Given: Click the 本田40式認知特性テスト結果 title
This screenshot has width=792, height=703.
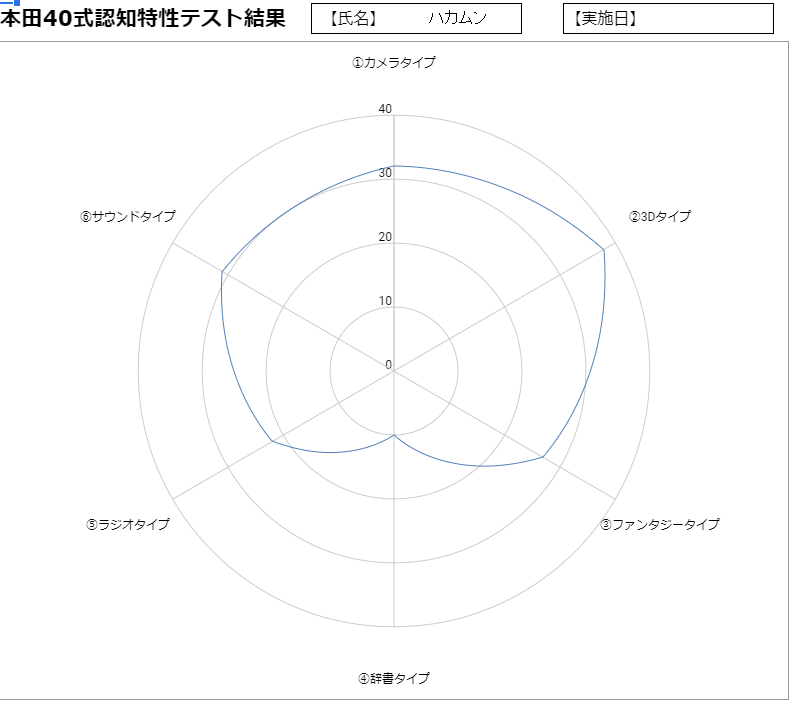Looking at the screenshot, I should 143,18.
